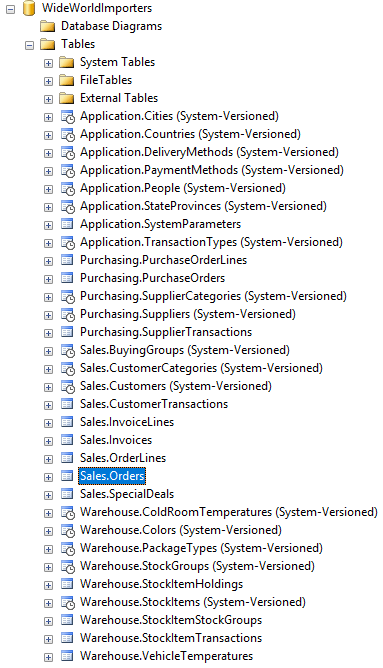Expand the System Tables folder

coord(49,63)
